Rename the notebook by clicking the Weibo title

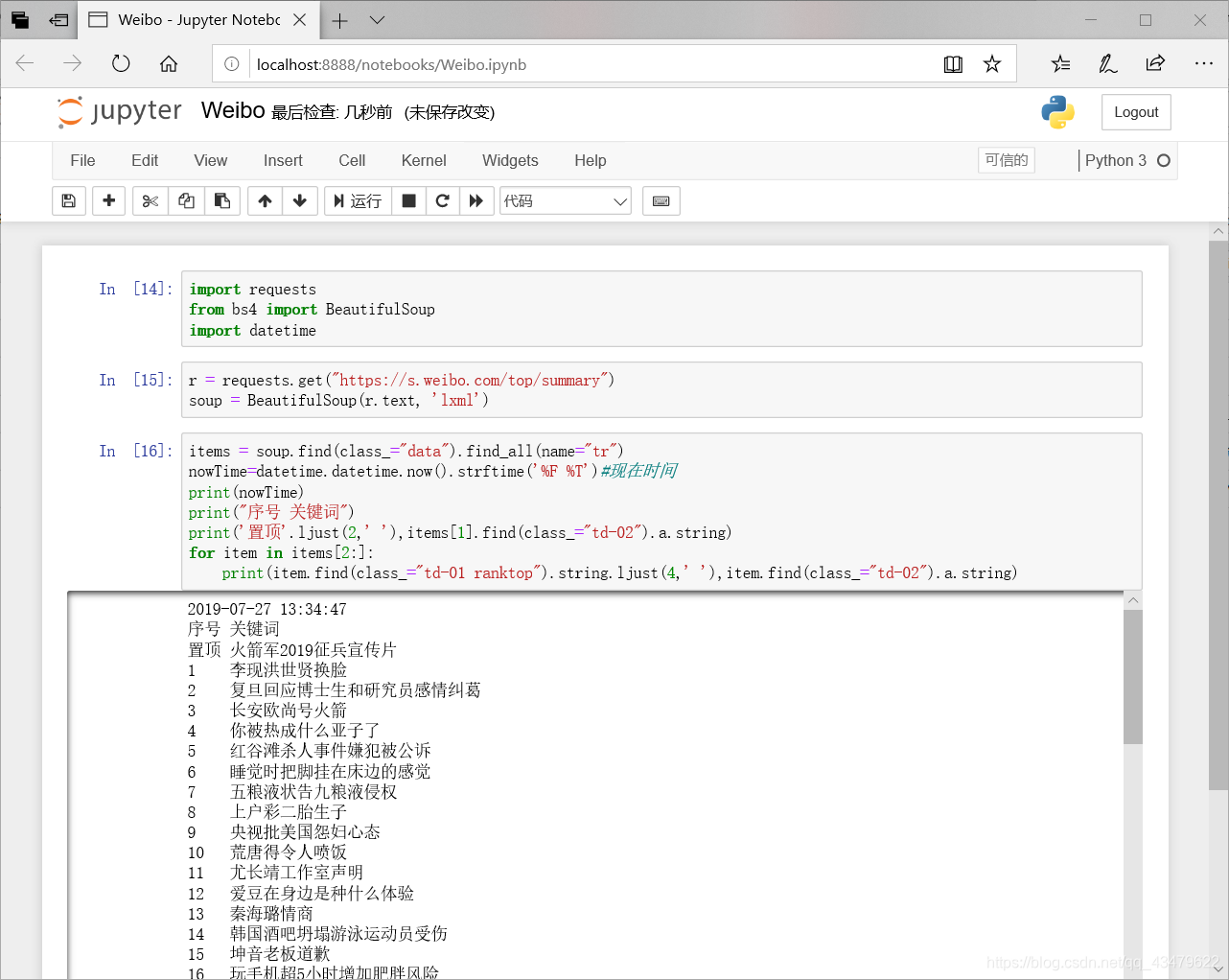pos(233,111)
